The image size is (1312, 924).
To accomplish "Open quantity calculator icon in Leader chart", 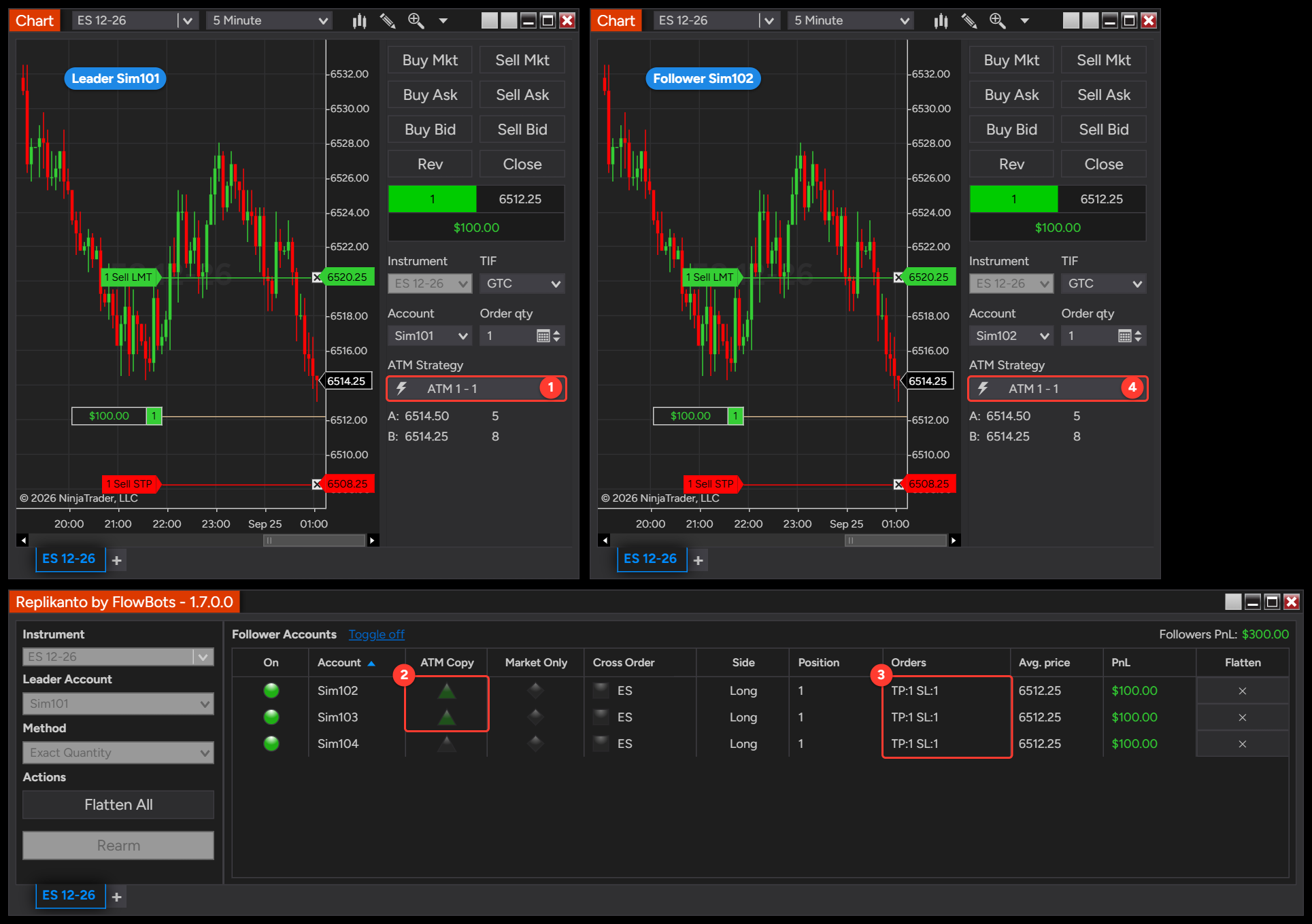I will pos(543,336).
